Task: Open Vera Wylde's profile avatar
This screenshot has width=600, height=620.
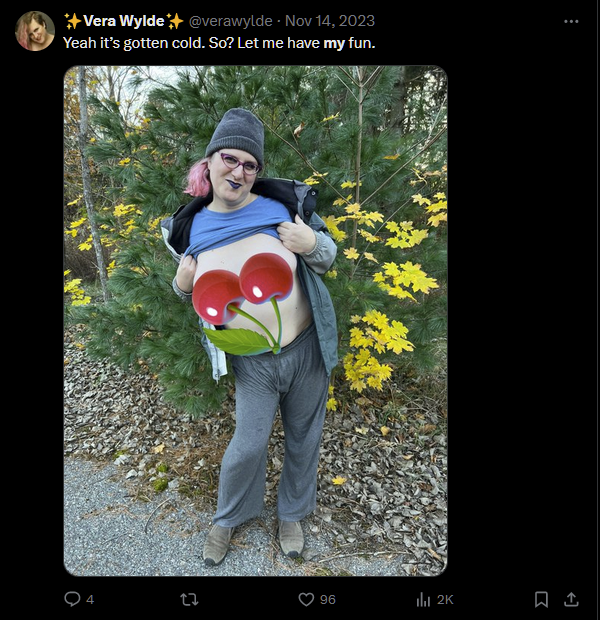Action: [x=35, y=31]
